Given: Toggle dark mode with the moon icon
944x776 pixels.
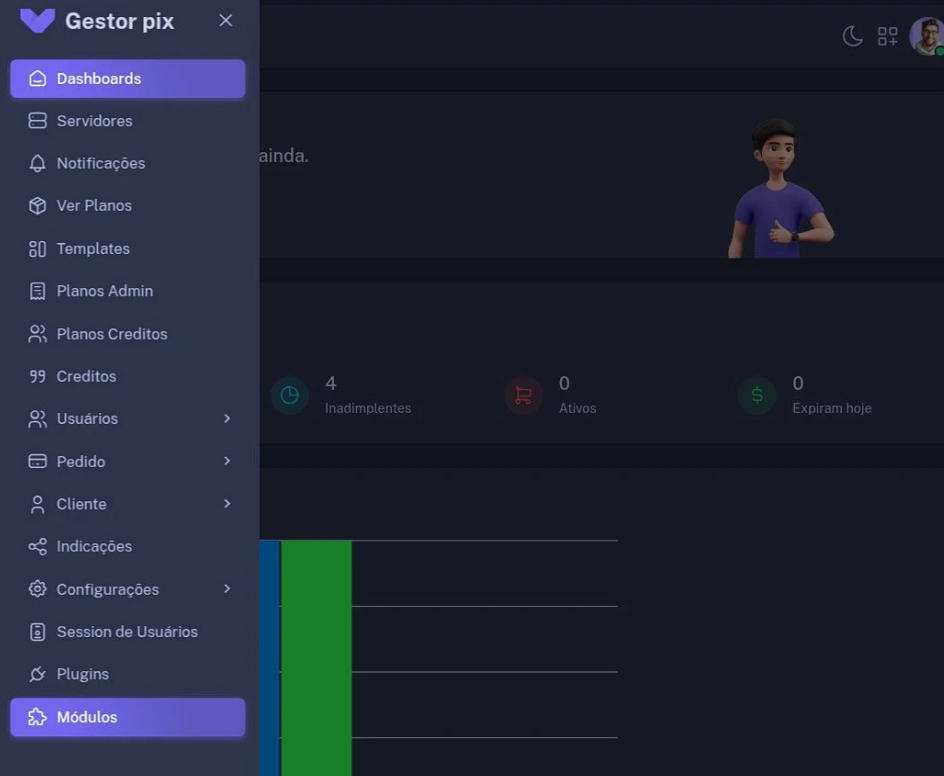Looking at the screenshot, I should 852,37.
